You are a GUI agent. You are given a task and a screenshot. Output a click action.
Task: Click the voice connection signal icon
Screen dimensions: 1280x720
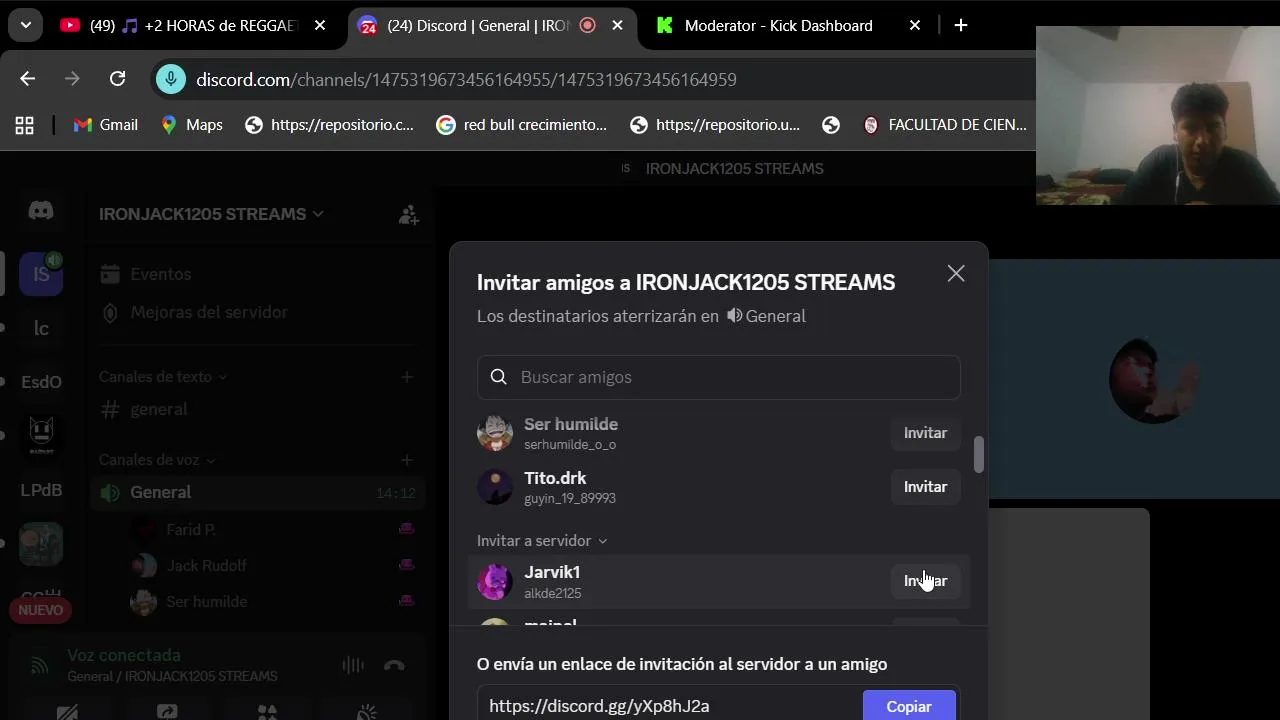click(x=39, y=665)
